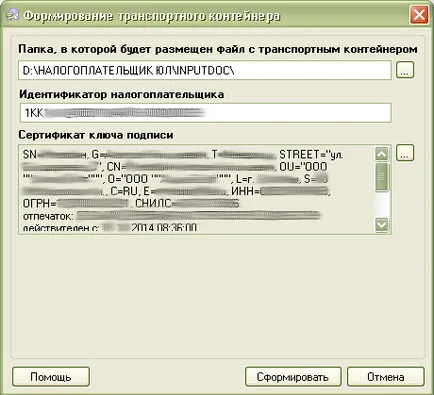434x395 pixels.
Task: Click the application icon in the title bar
Action: coord(12,15)
